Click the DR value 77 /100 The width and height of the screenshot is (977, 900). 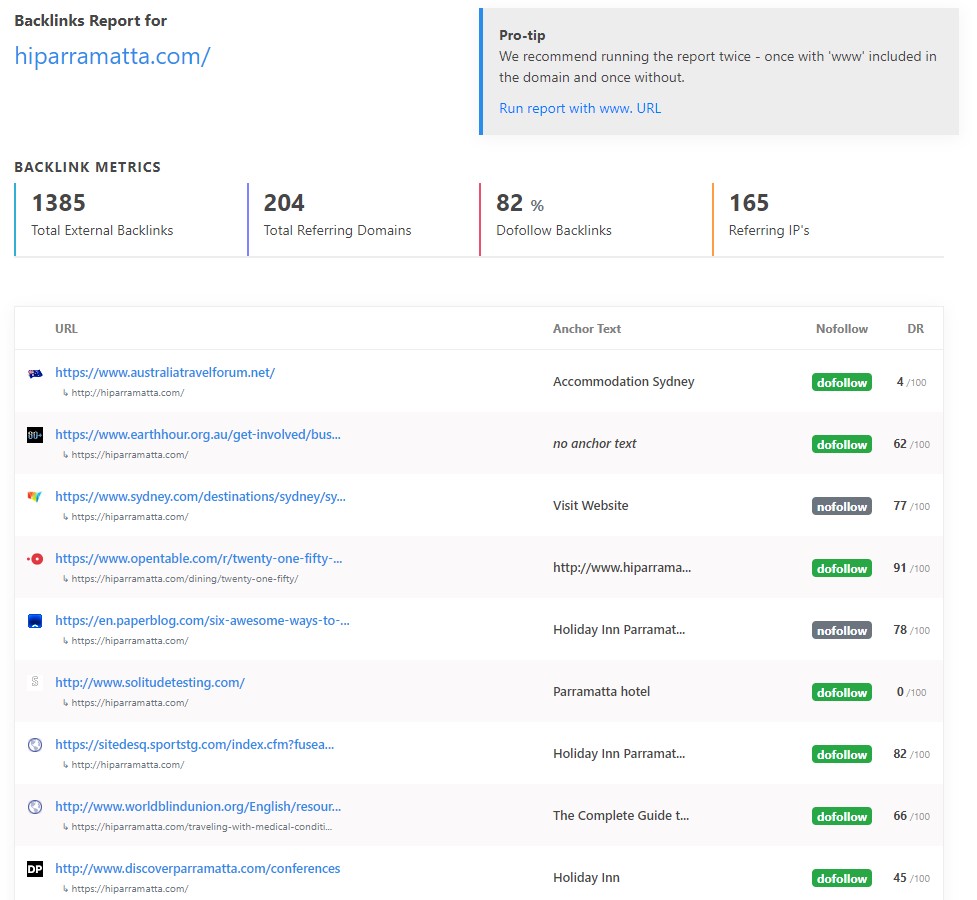coord(911,506)
